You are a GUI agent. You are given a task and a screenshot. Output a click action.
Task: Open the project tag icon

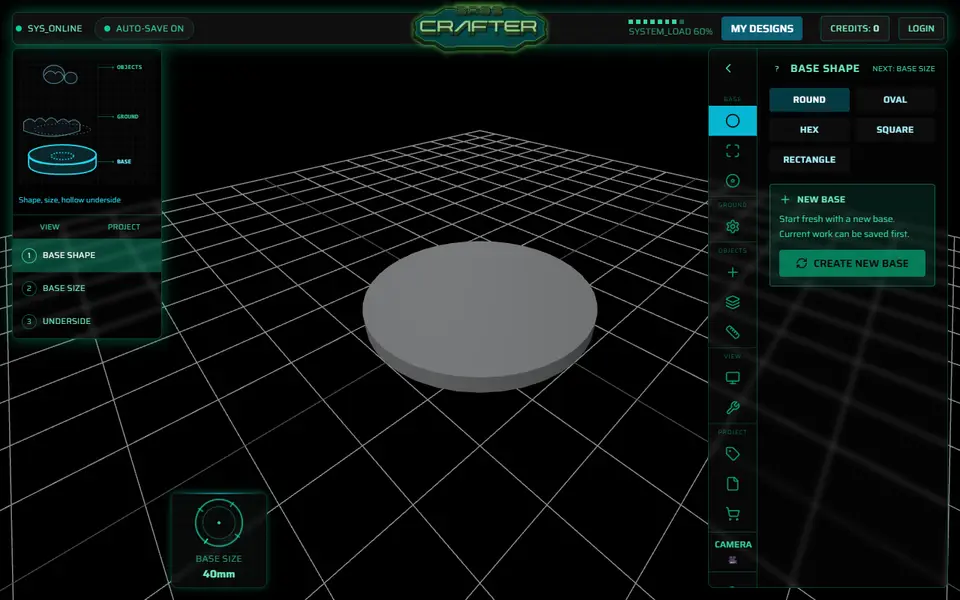(x=732, y=454)
